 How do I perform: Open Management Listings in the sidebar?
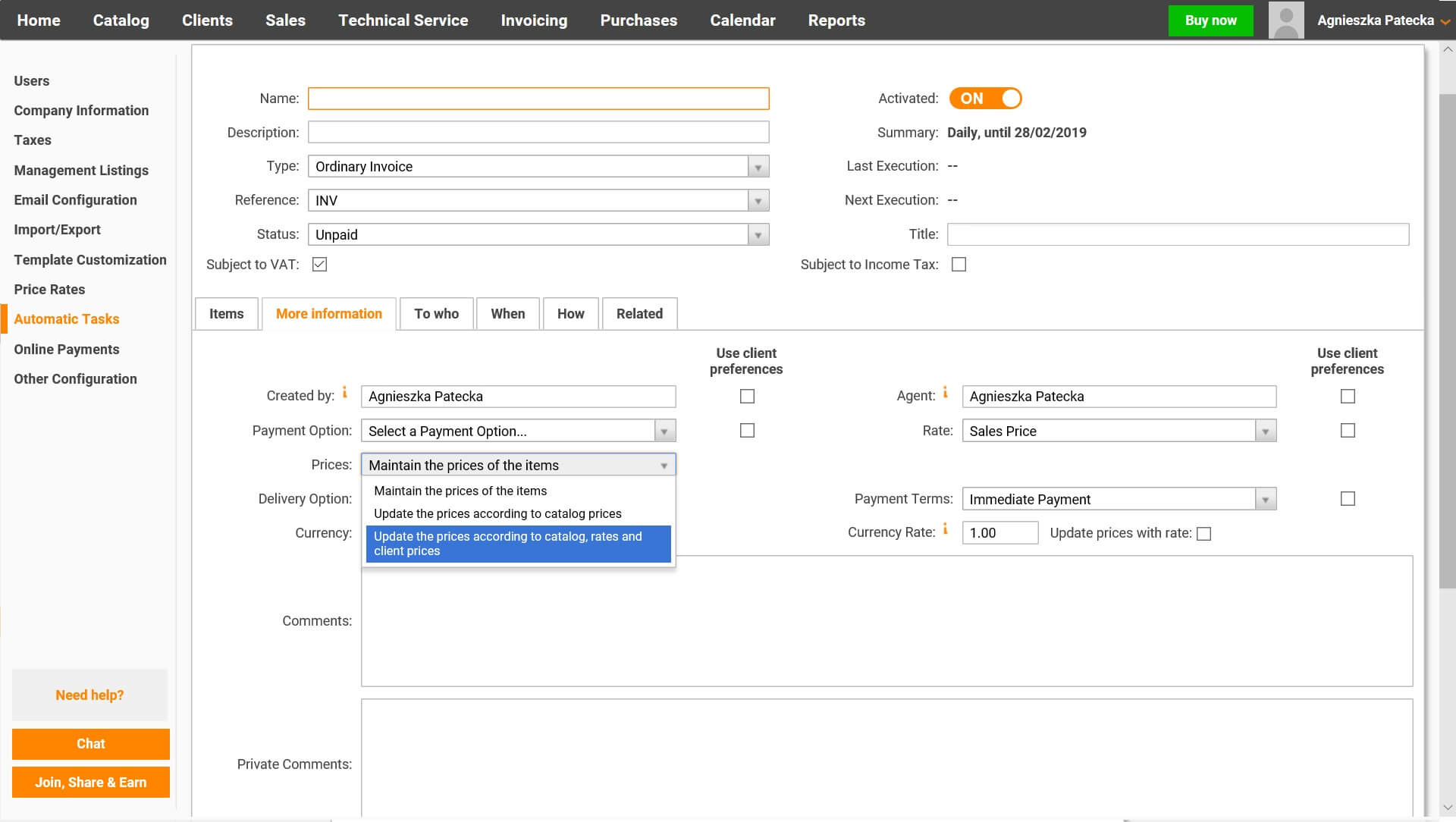[81, 171]
